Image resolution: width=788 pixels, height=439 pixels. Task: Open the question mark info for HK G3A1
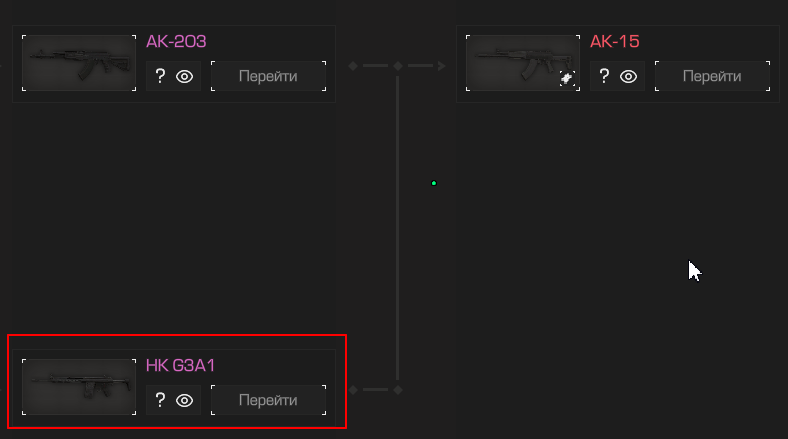(160, 400)
